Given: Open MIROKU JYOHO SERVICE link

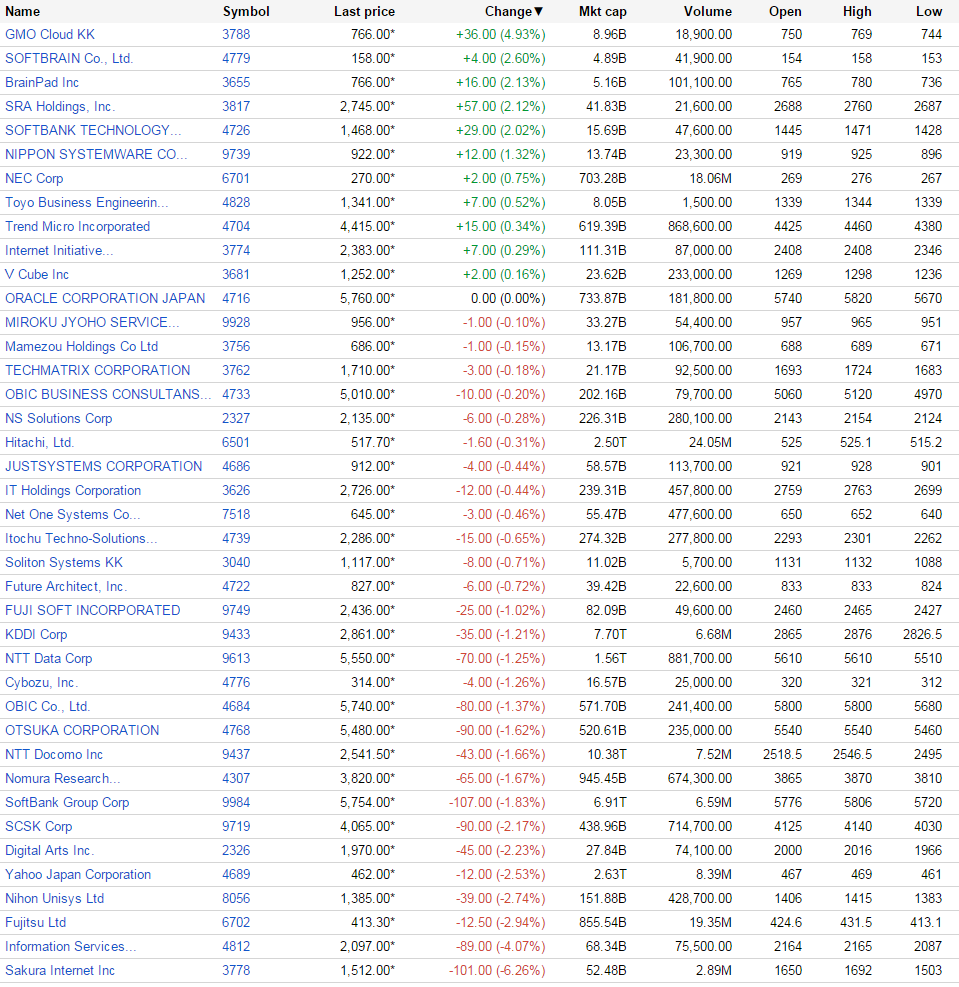Looking at the screenshot, I should point(93,322).
